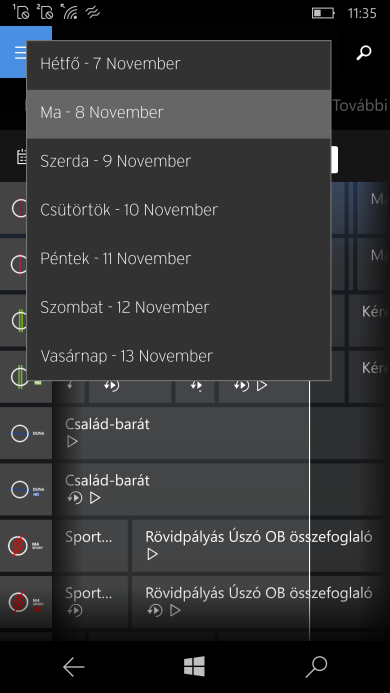Select the M4 Sport HD channel logo
Image resolution: width=390 pixels, height=693 pixels.
26,602
